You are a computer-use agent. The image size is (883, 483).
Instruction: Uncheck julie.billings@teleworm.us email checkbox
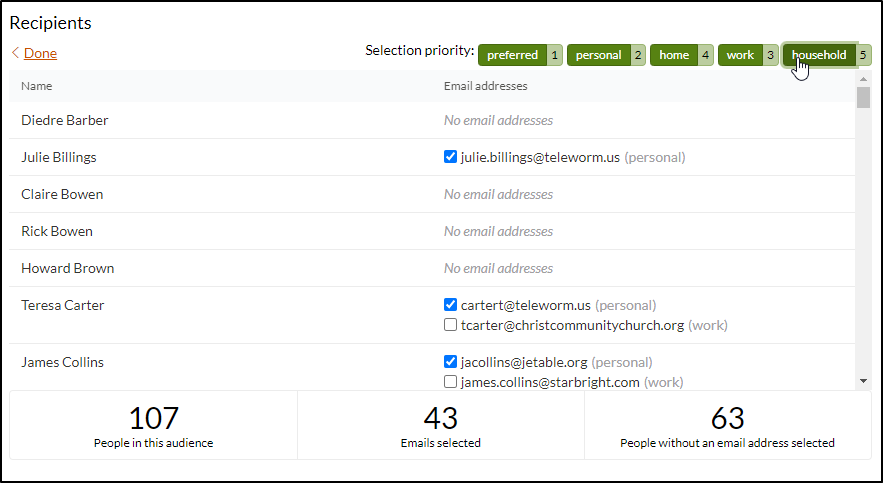coord(450,157)
